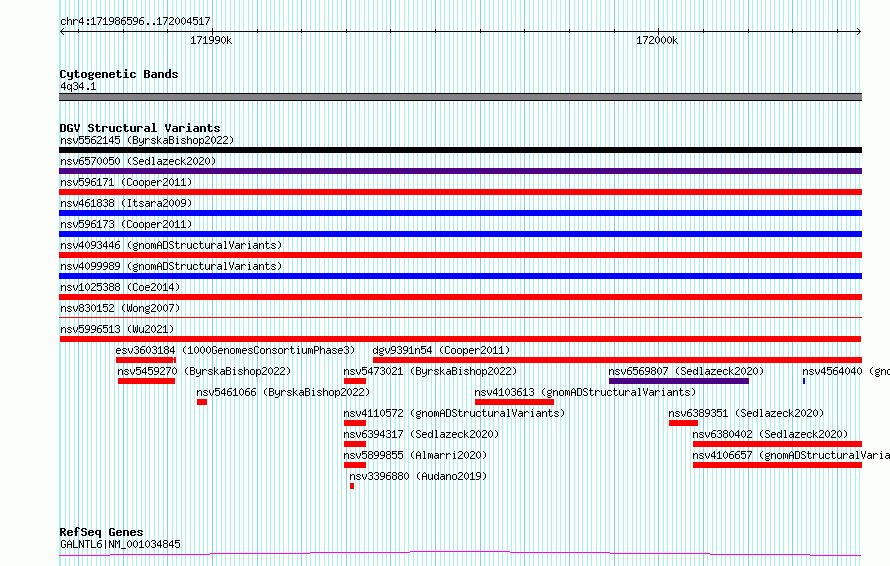The width and height of the screenshot is (890, 566).
Task: Select the short red nsv5461066 bar
Action: point(202,402)
